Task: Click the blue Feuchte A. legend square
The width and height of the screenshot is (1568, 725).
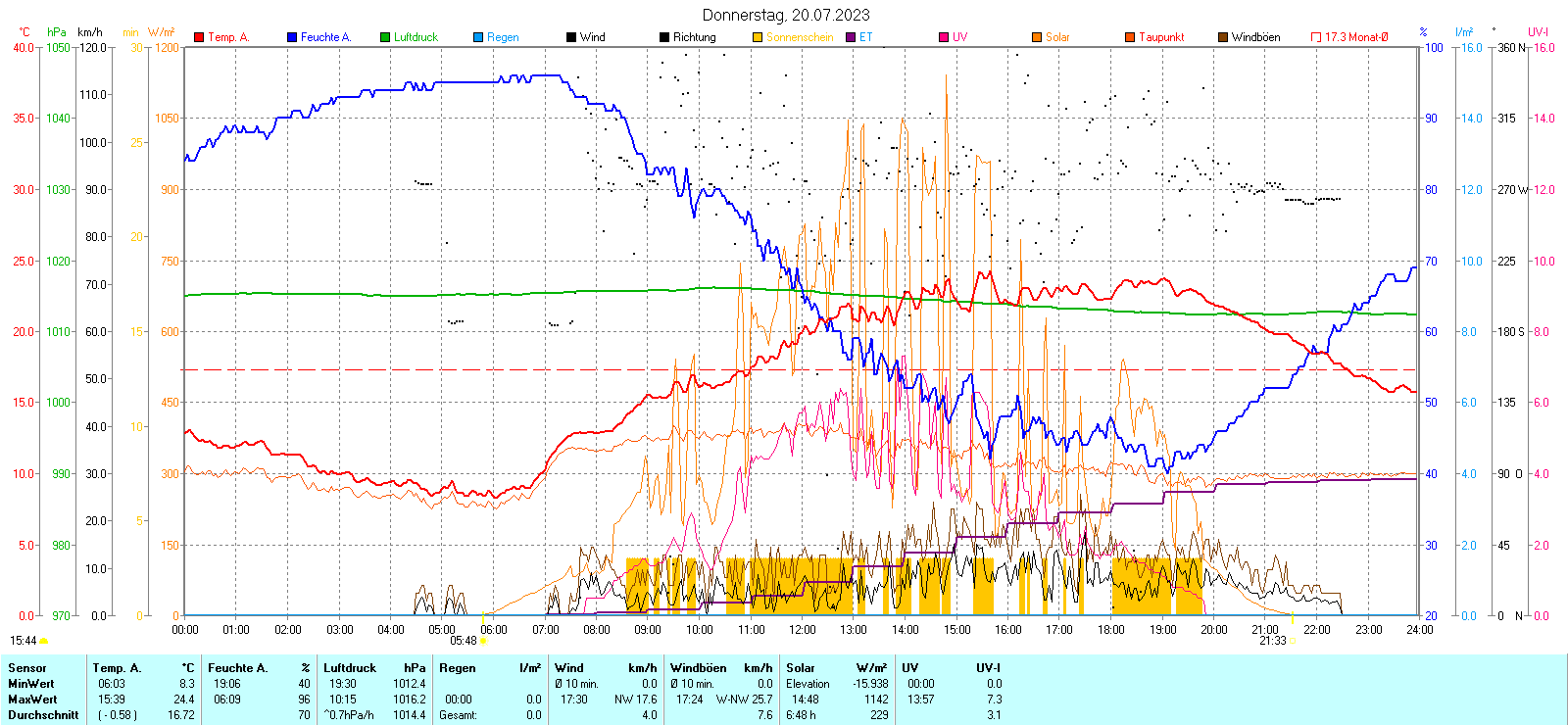Action: click(292, 37)
